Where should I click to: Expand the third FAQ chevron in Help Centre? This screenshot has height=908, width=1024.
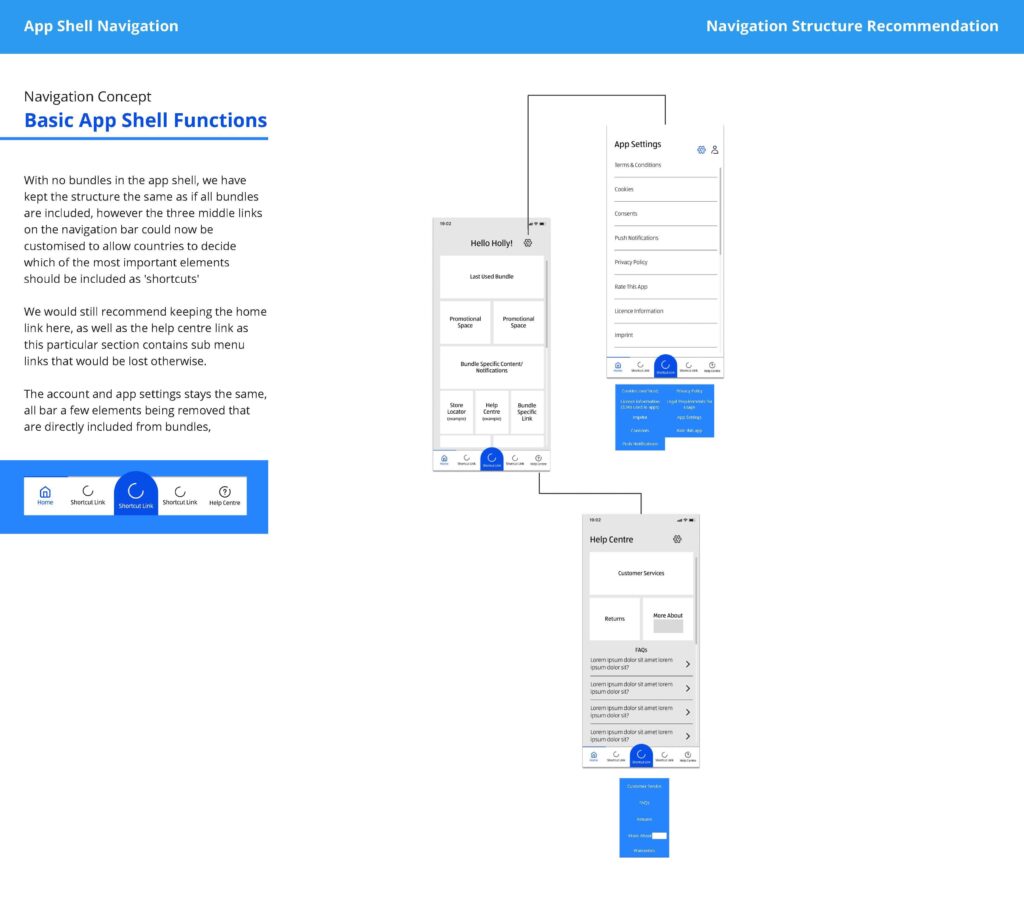pos(687,712)
